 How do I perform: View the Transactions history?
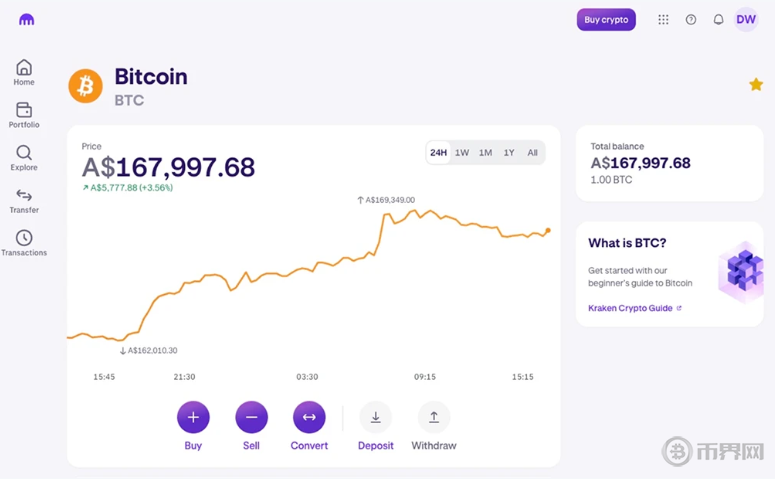(24, 243)
